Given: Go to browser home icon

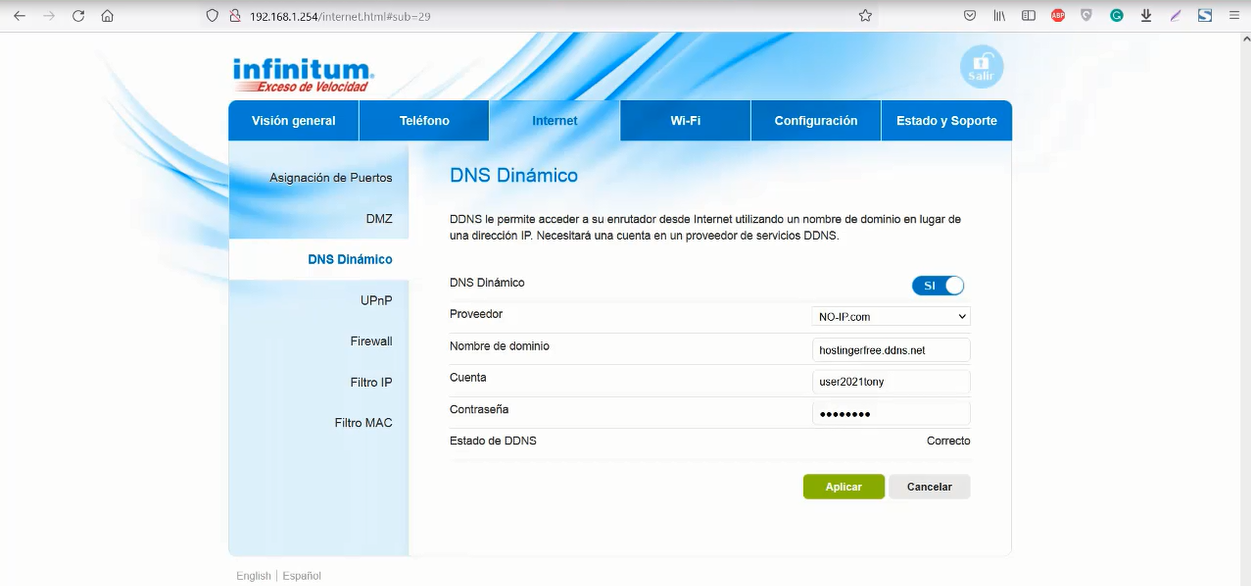Looking at the screenshot, I should [x=107, y=16].
